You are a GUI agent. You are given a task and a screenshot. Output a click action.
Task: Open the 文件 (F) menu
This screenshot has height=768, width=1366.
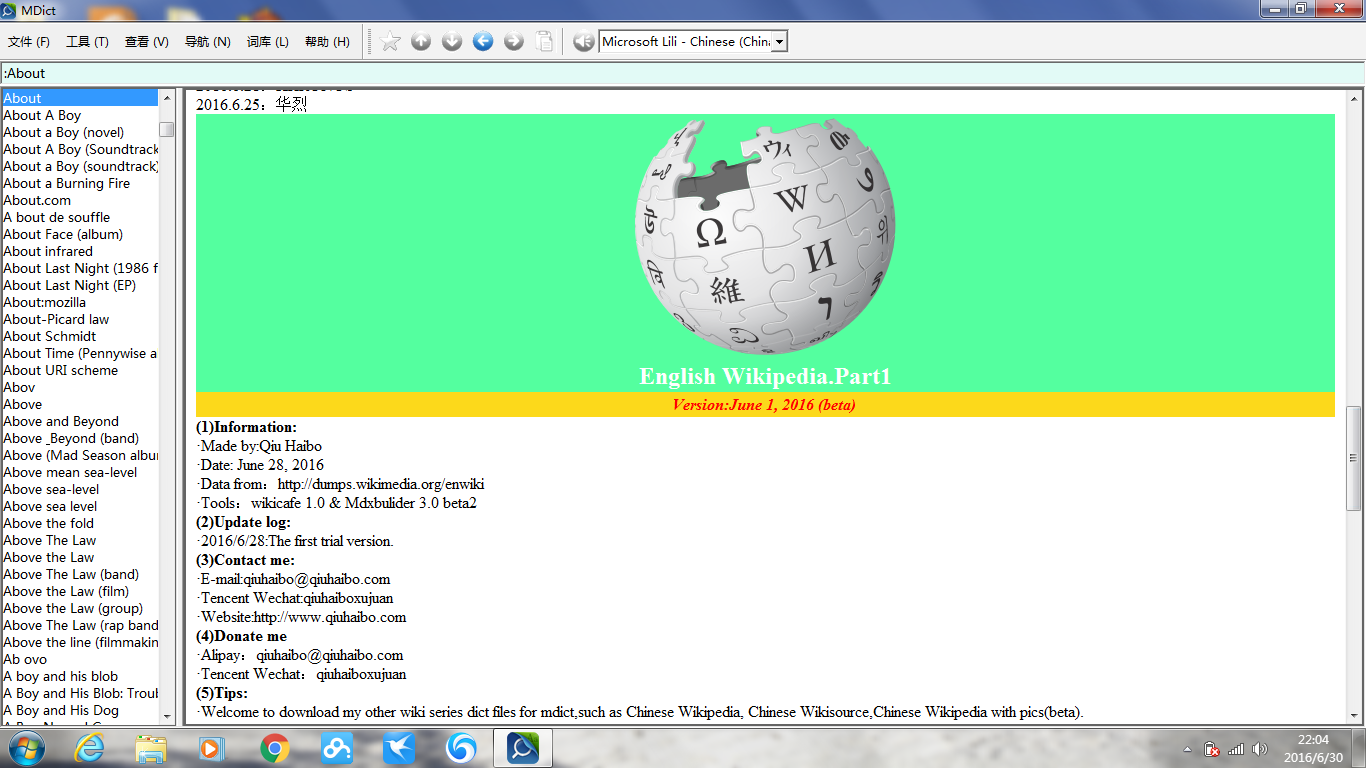coord(29,41)
